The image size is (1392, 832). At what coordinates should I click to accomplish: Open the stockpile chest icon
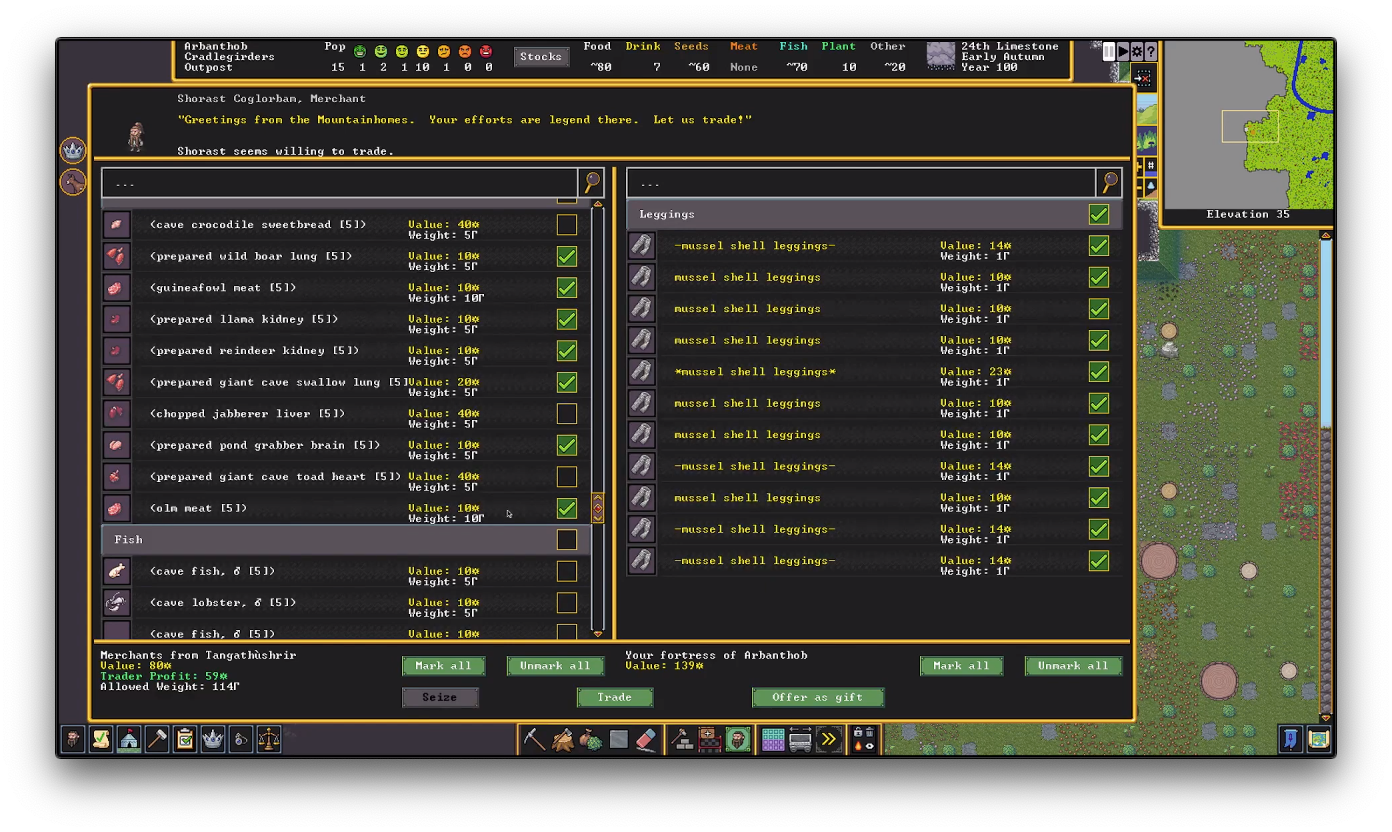coord(710,739)
